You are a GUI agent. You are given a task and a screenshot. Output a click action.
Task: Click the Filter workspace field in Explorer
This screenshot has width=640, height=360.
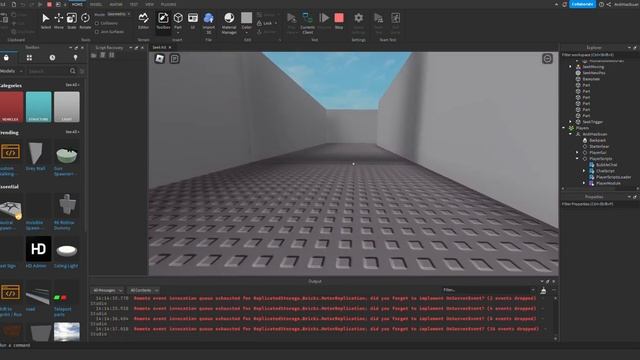point(599,55)
